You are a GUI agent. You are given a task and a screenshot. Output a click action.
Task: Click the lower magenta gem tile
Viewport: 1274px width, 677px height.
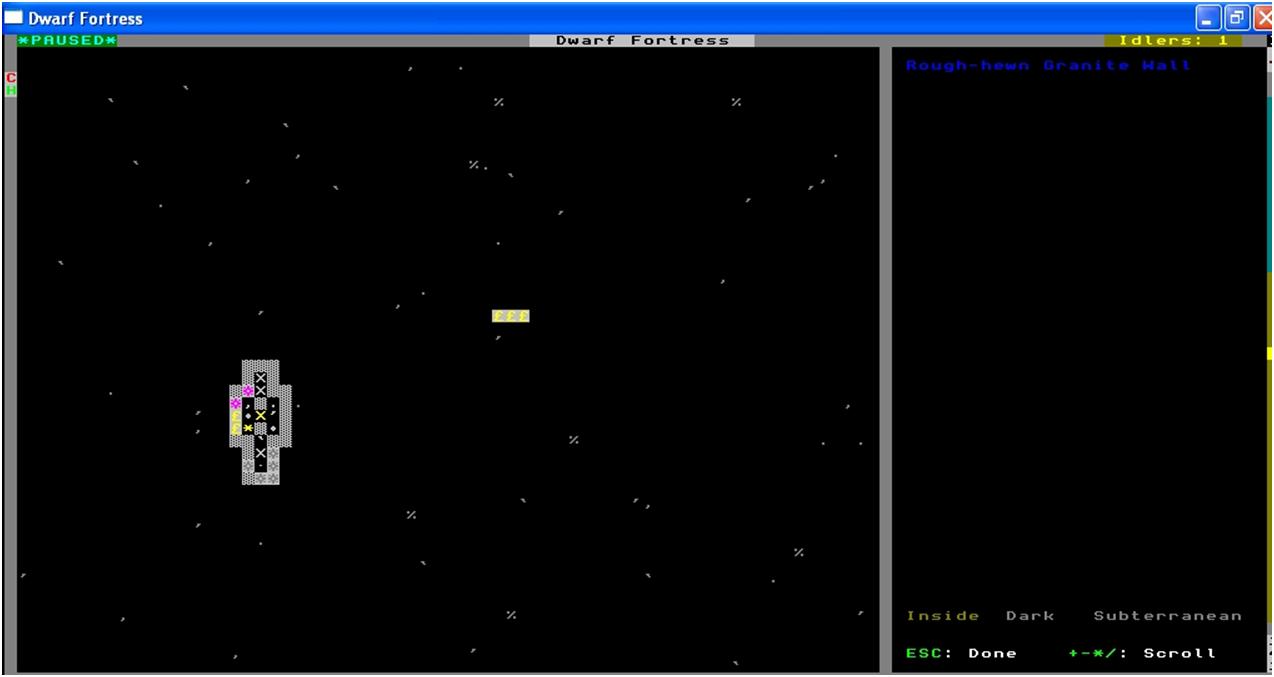click(x=236, y=403)
